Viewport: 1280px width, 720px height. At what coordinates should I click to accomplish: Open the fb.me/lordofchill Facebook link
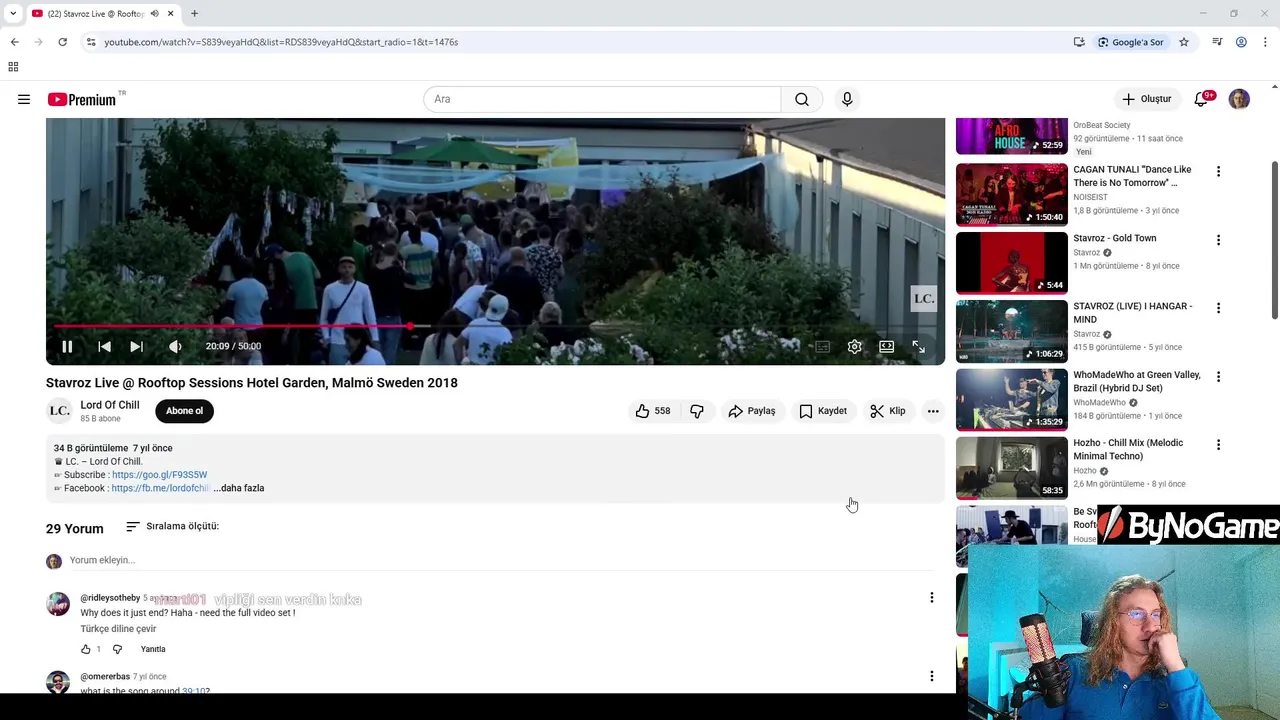click(160, 488)
